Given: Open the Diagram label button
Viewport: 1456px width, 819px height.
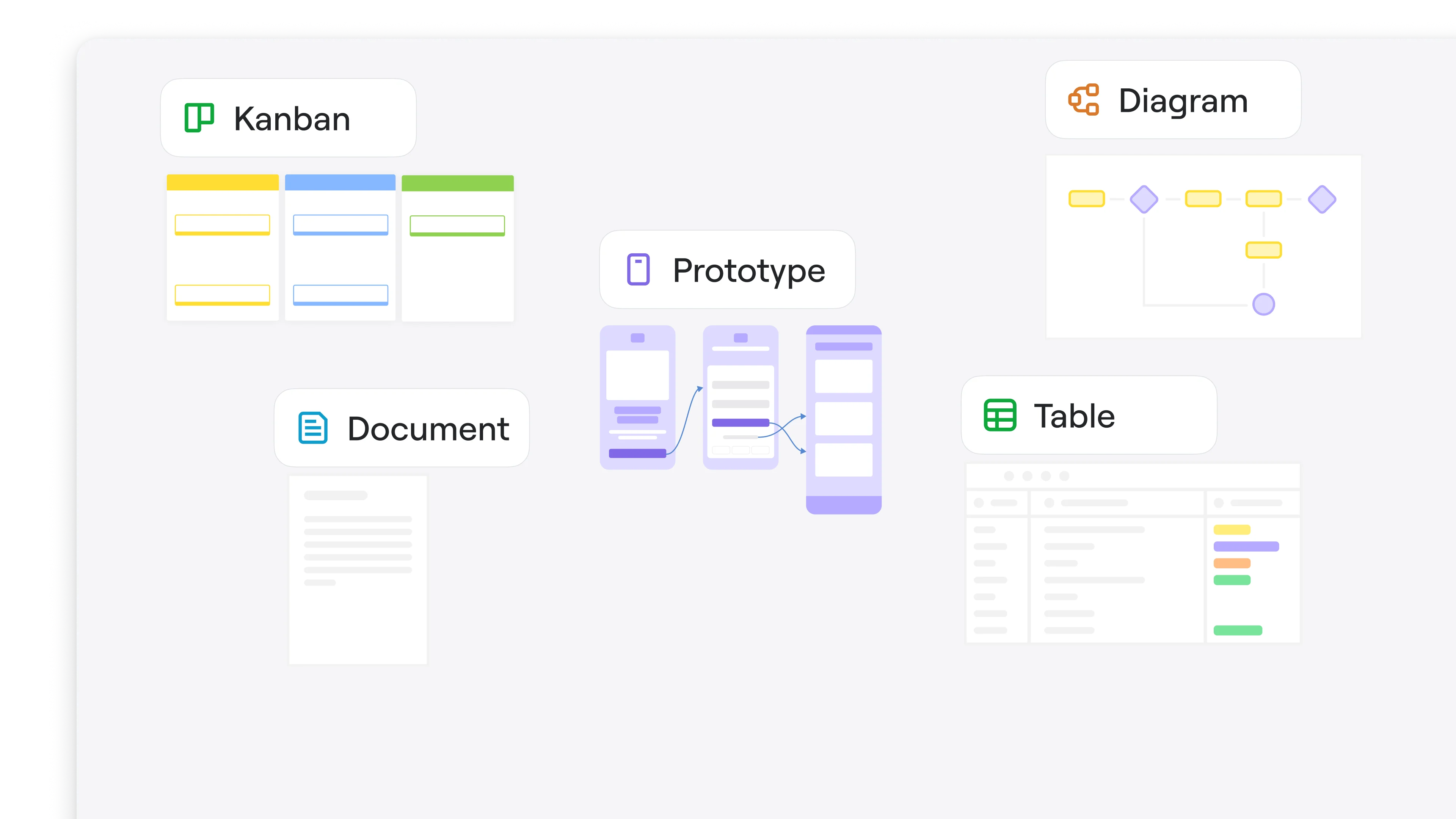Looking at the screenshot, I should tap(1173, 100).
